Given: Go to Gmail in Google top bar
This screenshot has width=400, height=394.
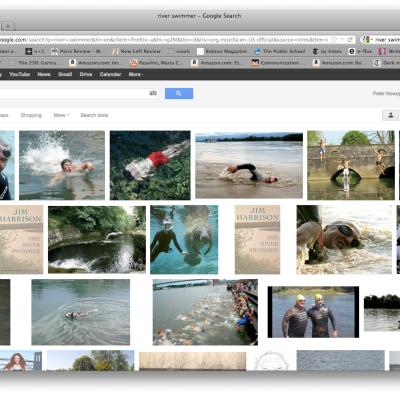Looking at the screenshot, I should (x=65, y=74).
